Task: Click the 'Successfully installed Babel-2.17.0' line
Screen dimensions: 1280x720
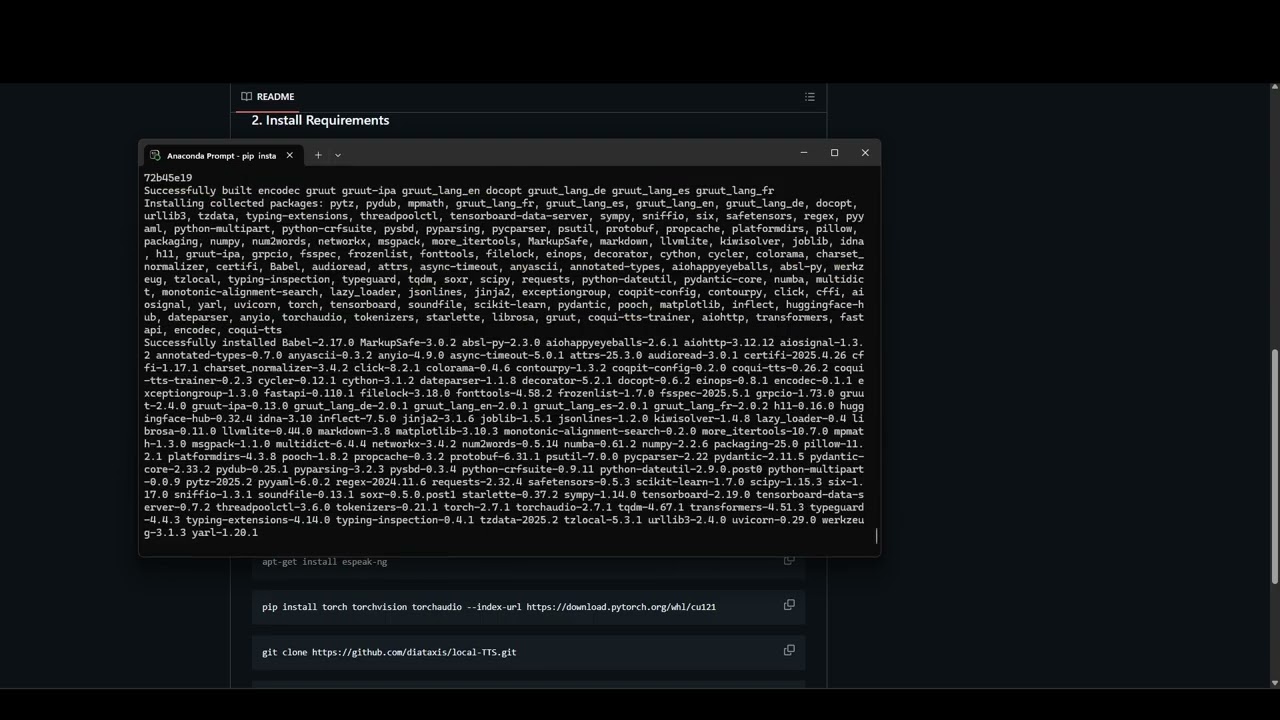Action: (504, 343)
